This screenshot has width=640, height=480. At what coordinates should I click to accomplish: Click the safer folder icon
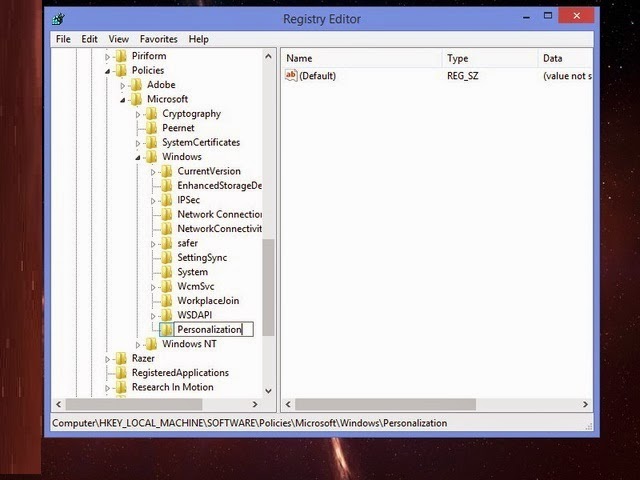[x=166, y=243]
